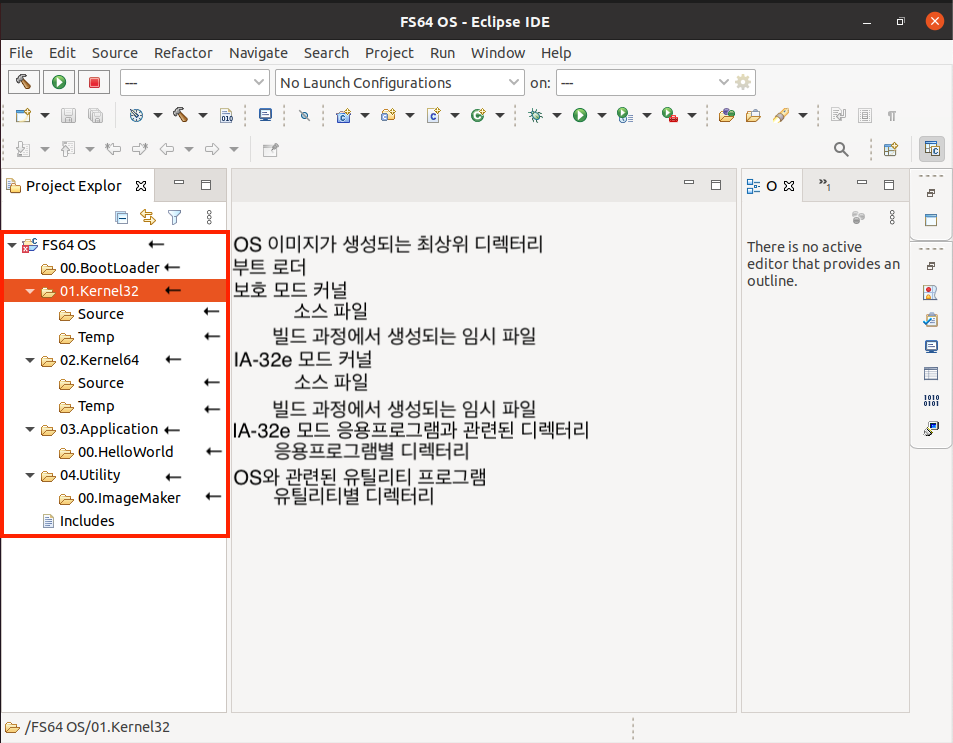This screenshot has height=743, width=953.
Task: Click the Open Type folder icon
Action: click(x=726, y=116)
